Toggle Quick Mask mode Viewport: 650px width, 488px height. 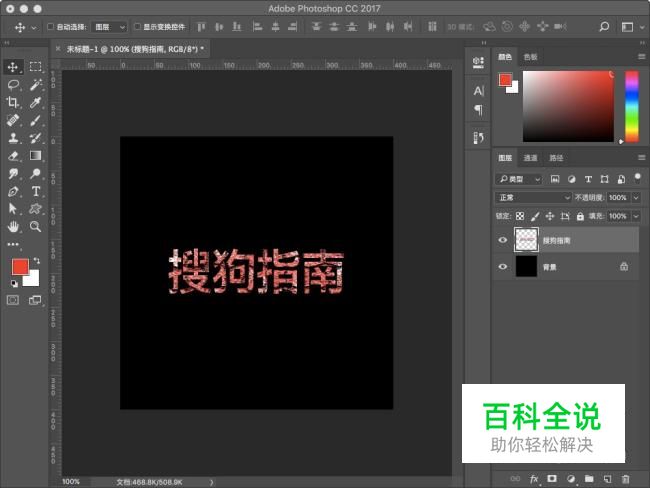pos(13,300)
